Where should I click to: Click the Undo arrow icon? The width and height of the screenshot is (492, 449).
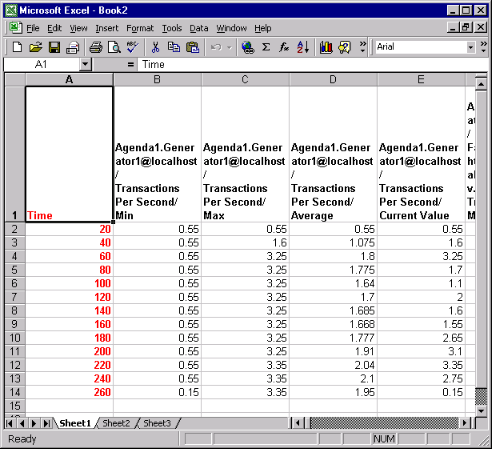point(216,47)
